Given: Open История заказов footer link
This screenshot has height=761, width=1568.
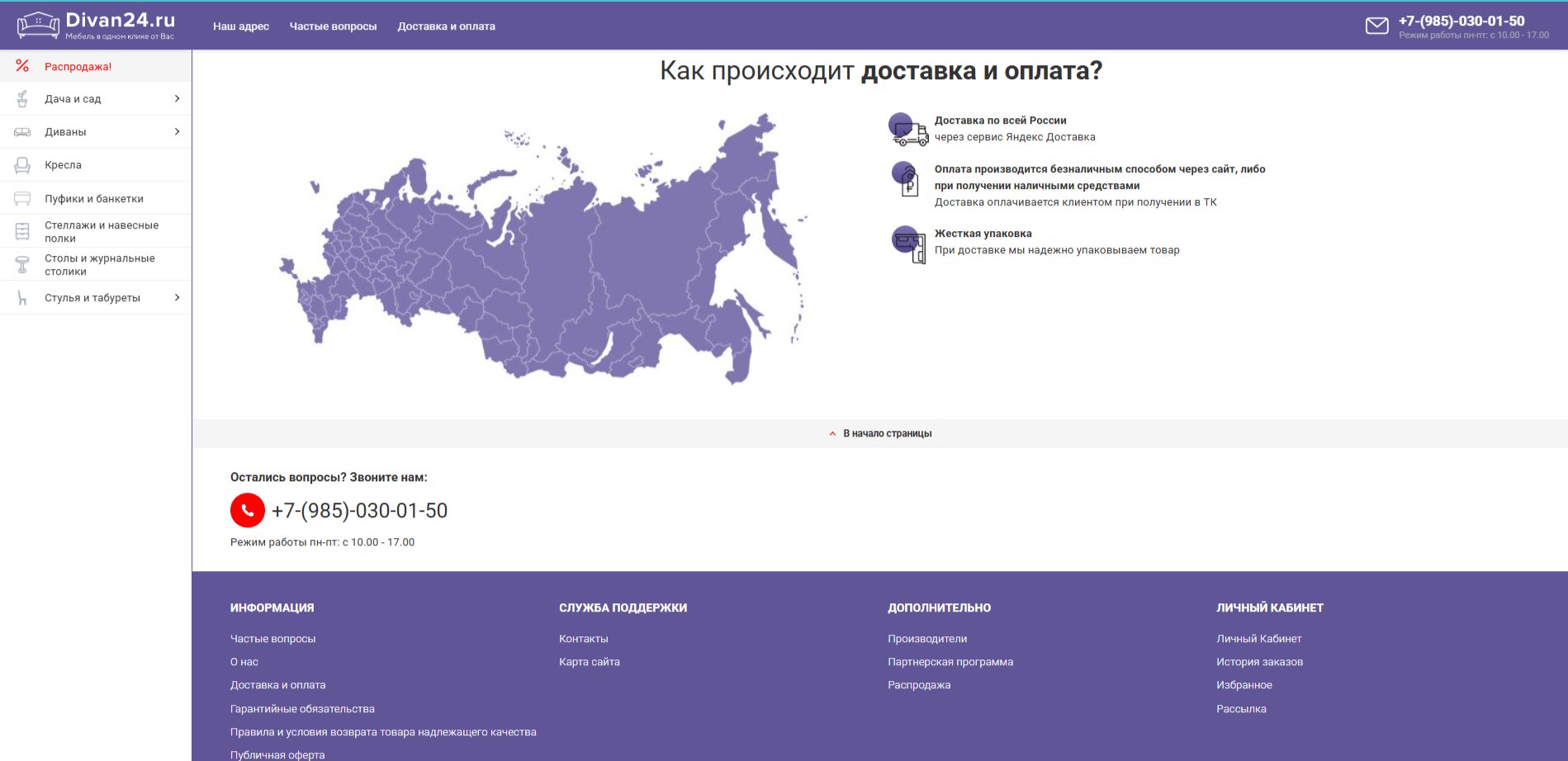Looking at the screenshot, I should tap(1259, 662).
